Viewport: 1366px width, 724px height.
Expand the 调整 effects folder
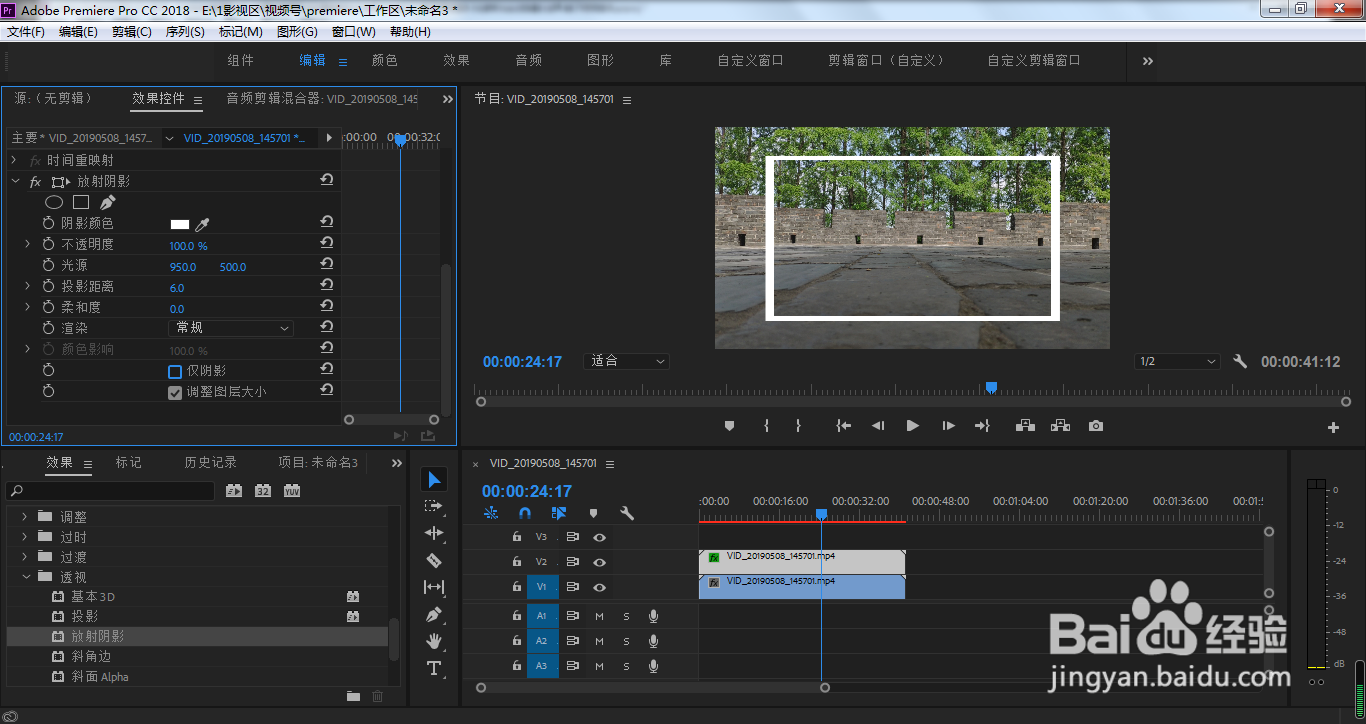25,516
